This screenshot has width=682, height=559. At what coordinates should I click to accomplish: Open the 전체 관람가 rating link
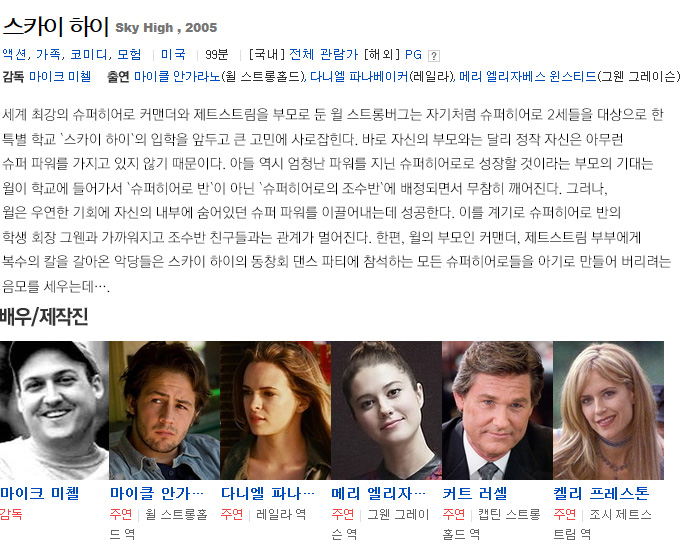[323, 54]
